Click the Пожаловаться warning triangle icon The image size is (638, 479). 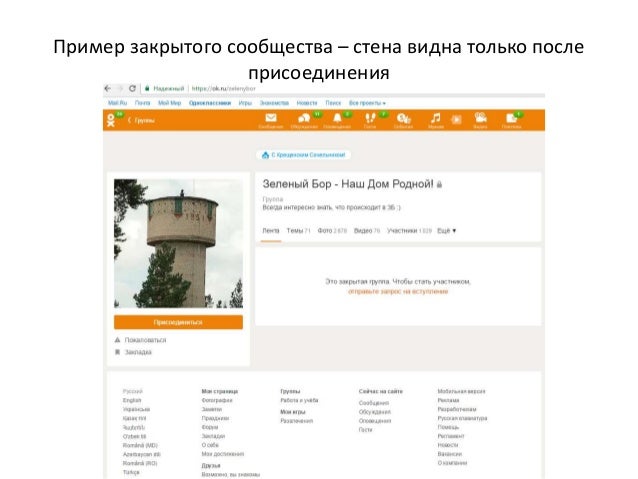coord(117,339)
